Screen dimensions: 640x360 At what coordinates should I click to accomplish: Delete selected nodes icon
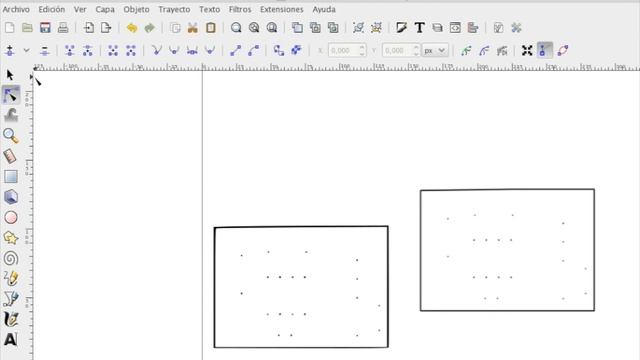[x=44, y=51]
